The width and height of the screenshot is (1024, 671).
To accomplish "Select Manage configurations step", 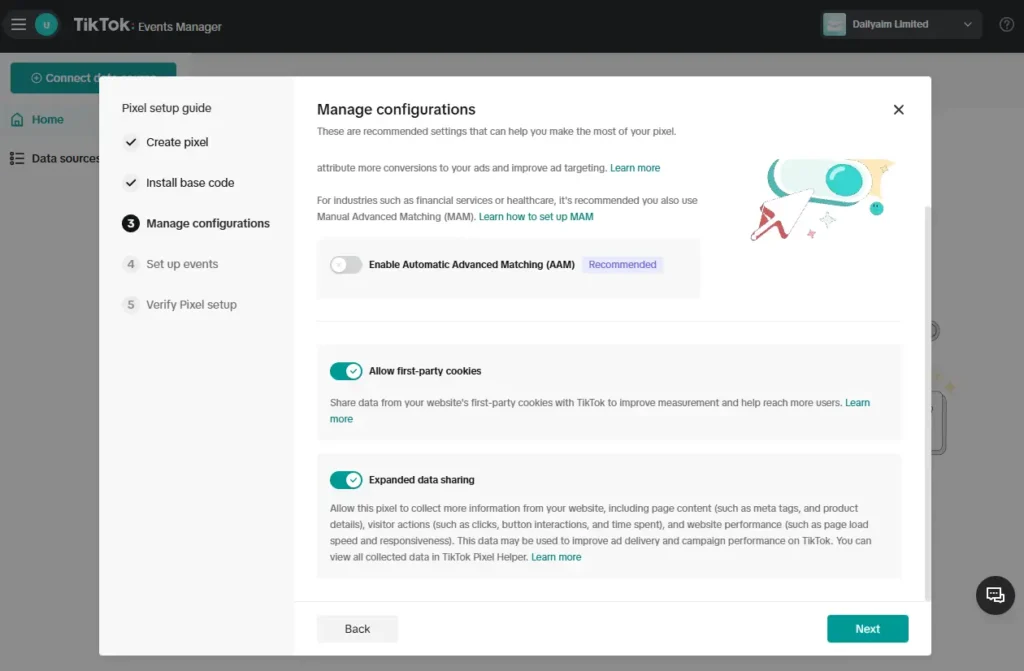I will pos(196,223).
